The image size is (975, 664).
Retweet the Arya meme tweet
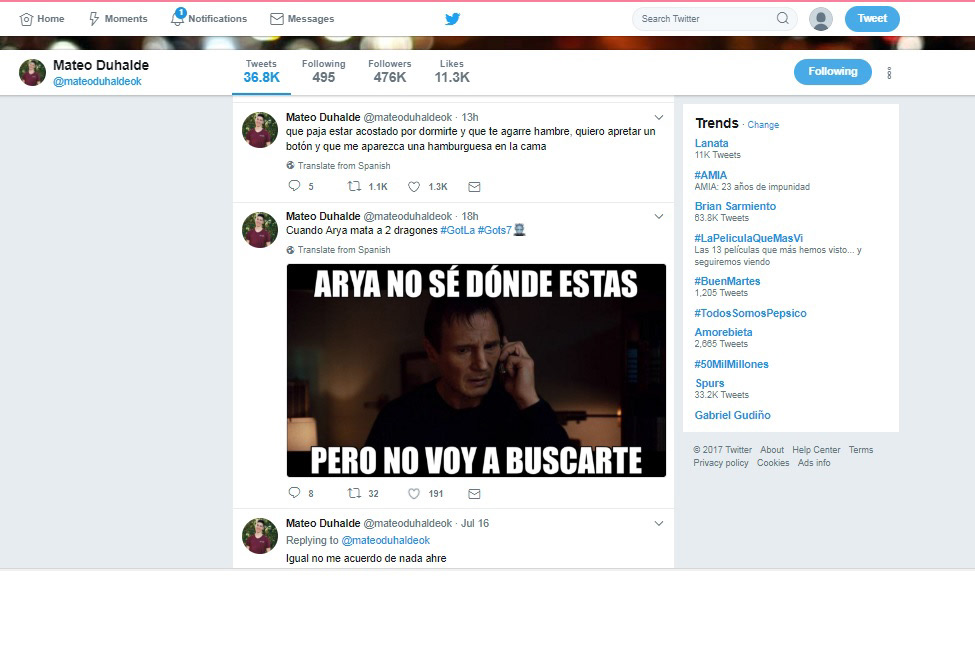pyautogui.click(x=354, y=493)
